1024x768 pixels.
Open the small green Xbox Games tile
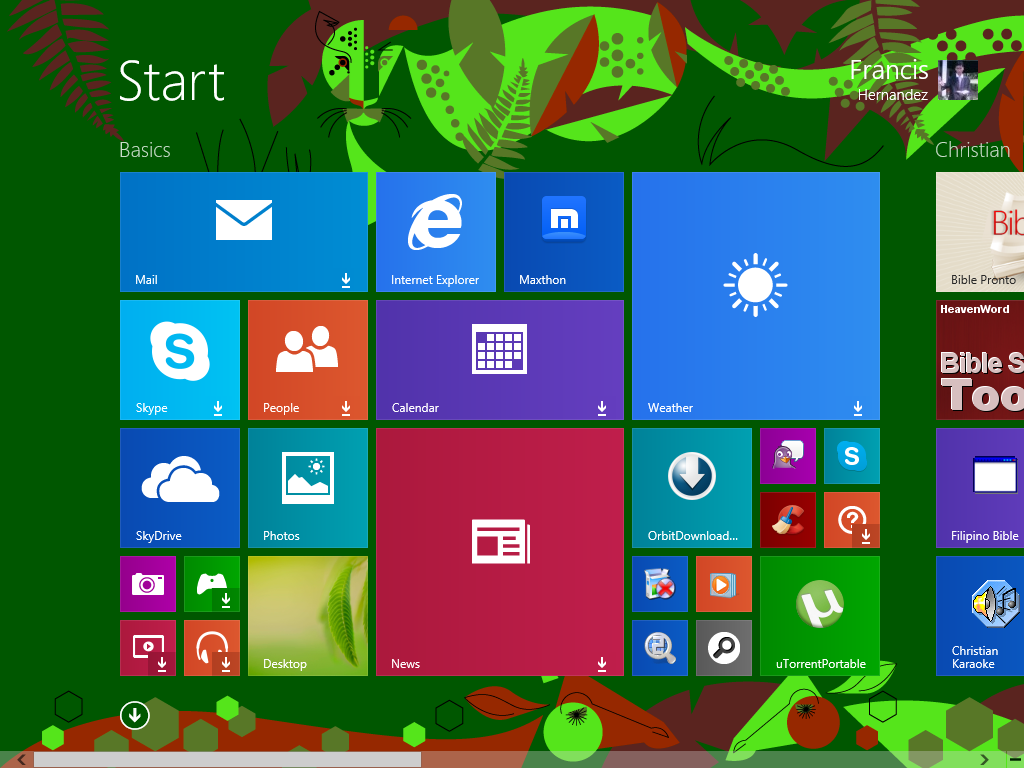[212, 584]
